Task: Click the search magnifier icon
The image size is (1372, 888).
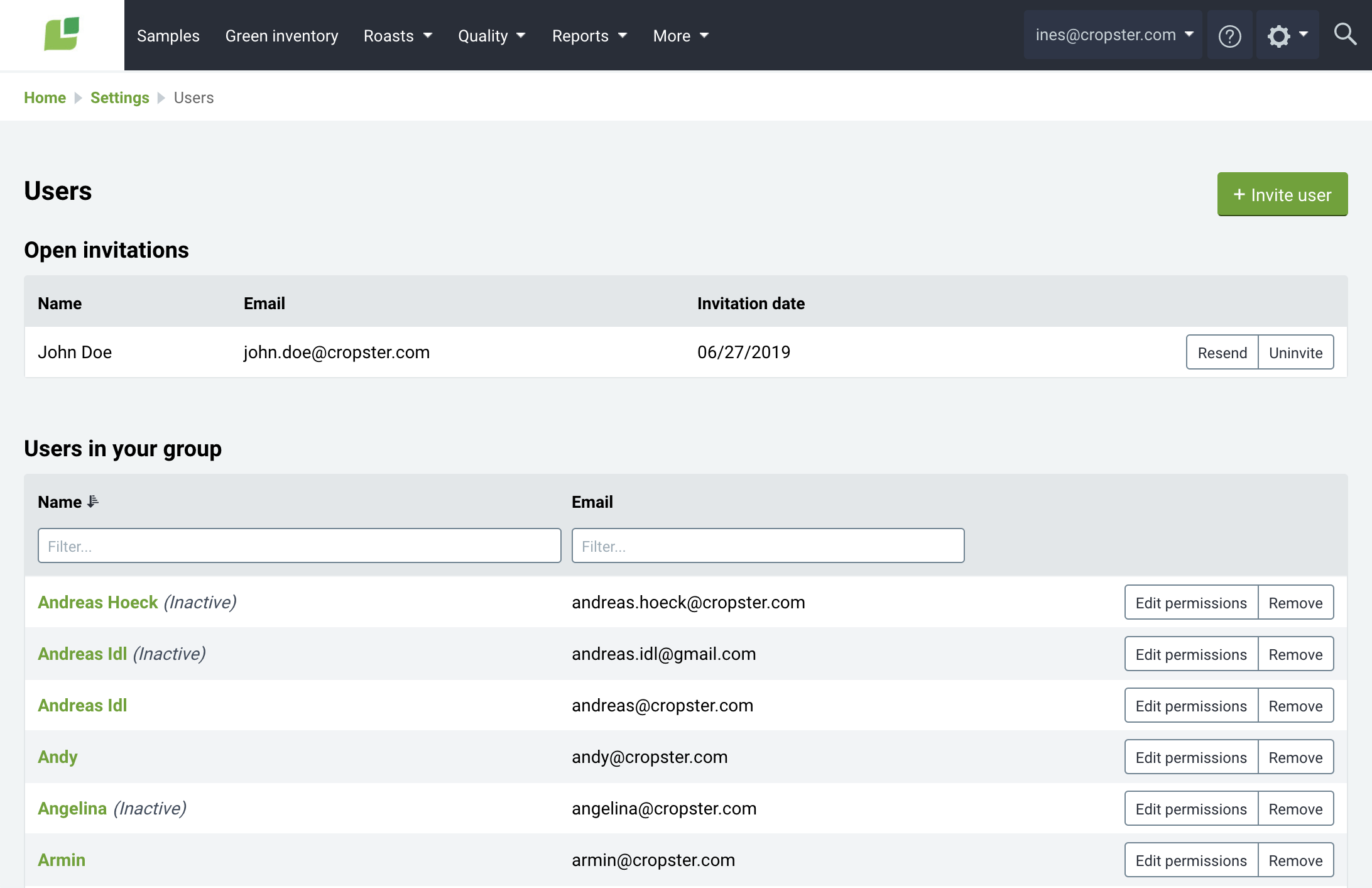Action: [x=1345, y=35]
